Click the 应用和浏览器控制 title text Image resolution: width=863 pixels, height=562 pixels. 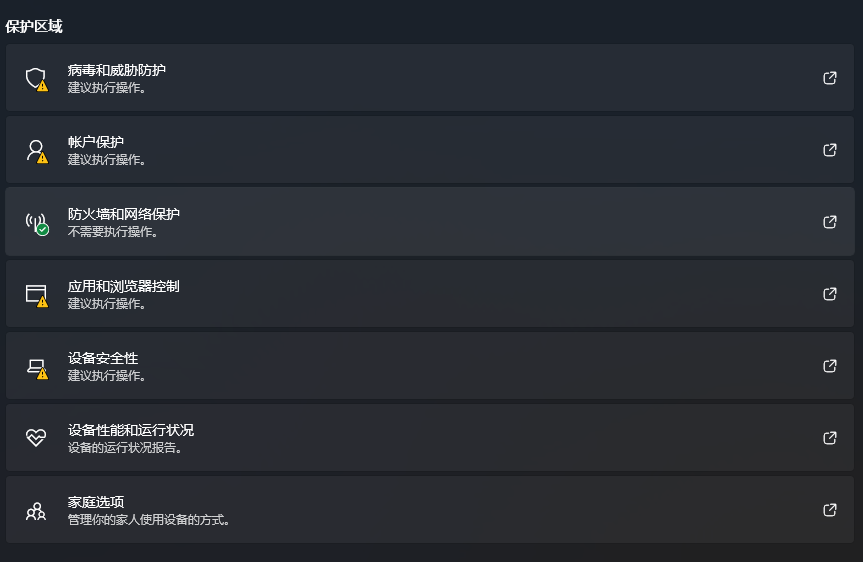click(124, 286)
